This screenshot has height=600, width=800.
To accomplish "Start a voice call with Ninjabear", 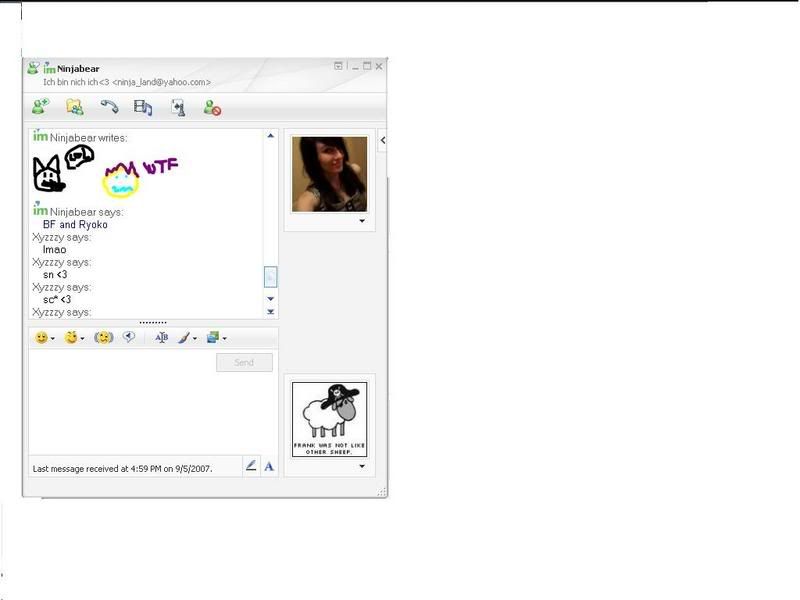I will [x=109, y=107].
